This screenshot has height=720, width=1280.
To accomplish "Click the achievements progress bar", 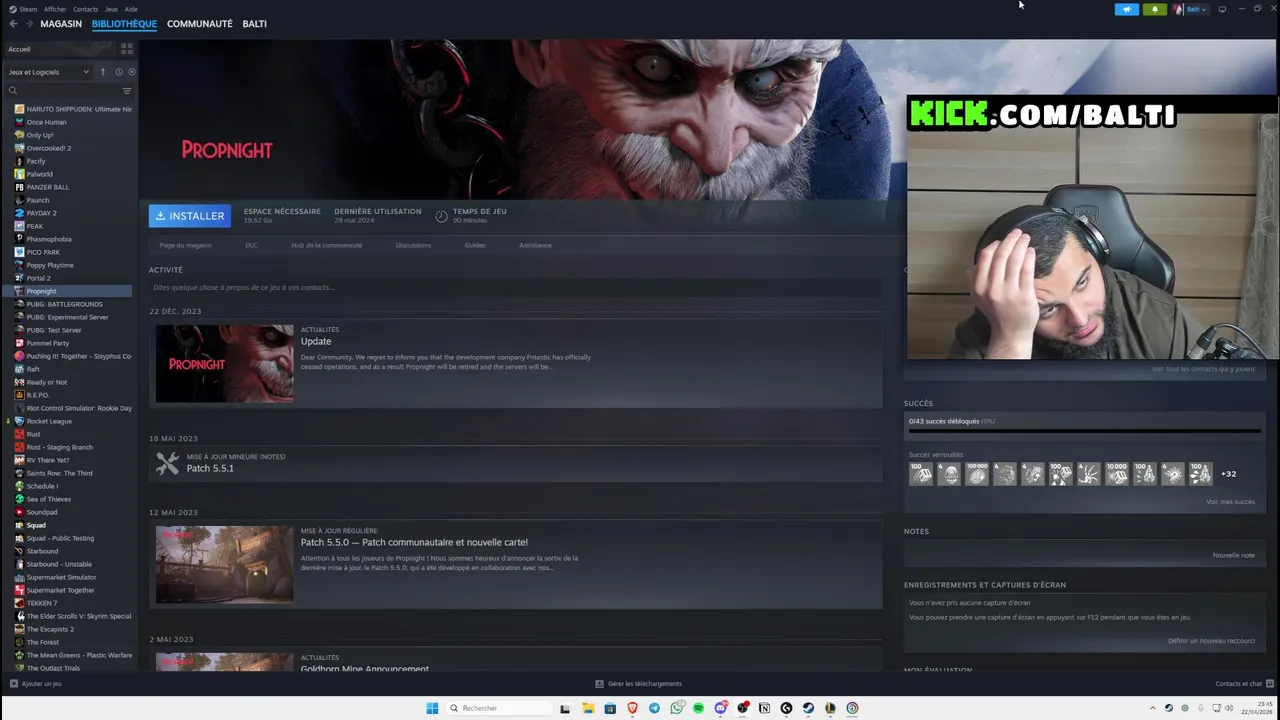I will pos(1084,432).
